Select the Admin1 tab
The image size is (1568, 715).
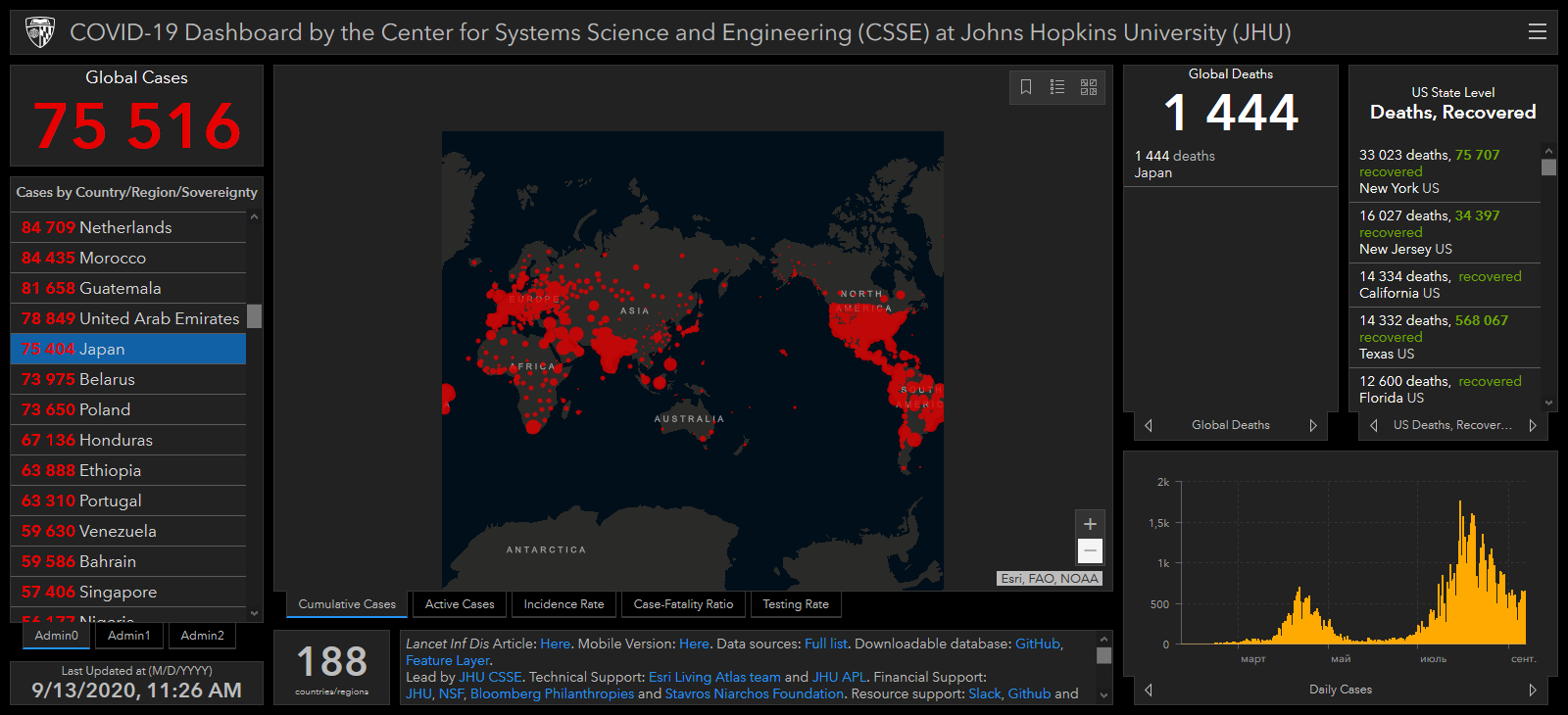pyautogui.click(x=129, y=636)
